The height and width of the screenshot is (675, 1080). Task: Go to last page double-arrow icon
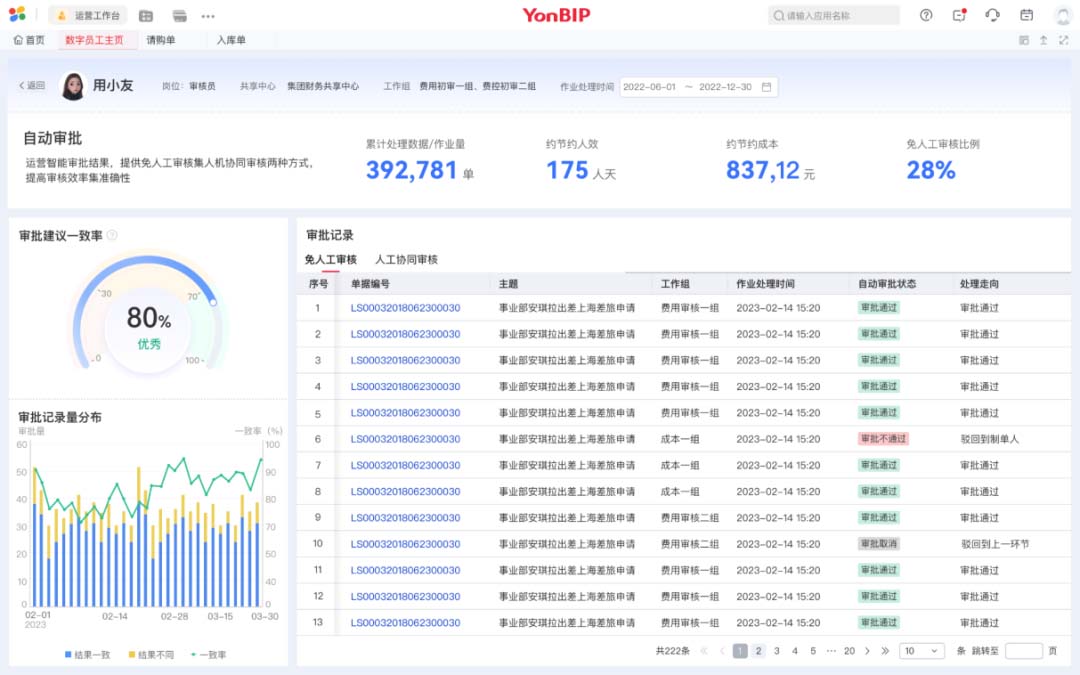tap(885, 651)
